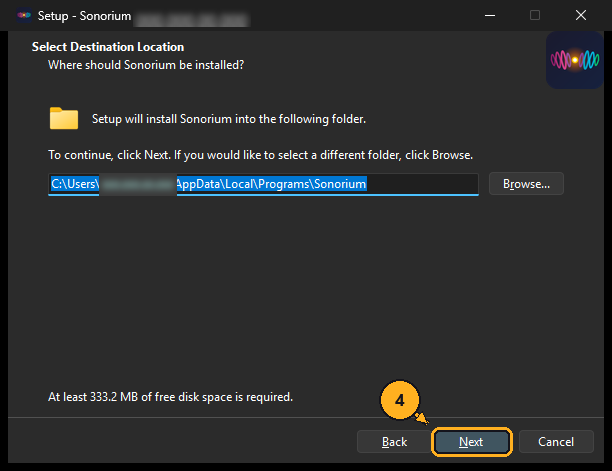Click the Next button
The image size is (612, 471).
[x=471, y=442]
